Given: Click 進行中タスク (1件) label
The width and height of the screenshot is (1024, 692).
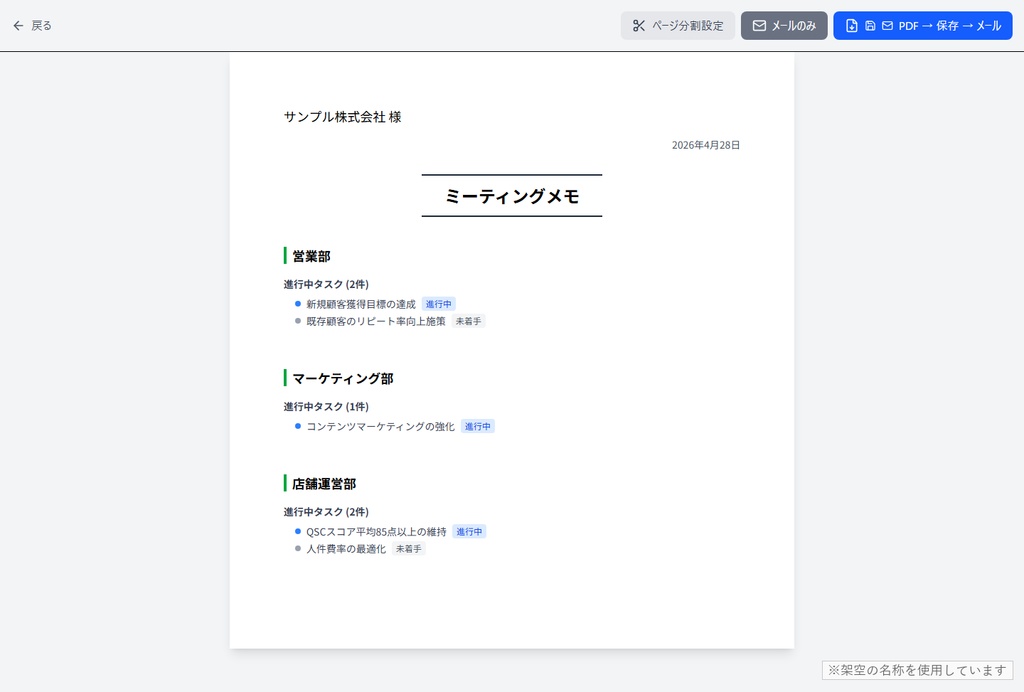Looking at the screenshot, I should point(326,406).
